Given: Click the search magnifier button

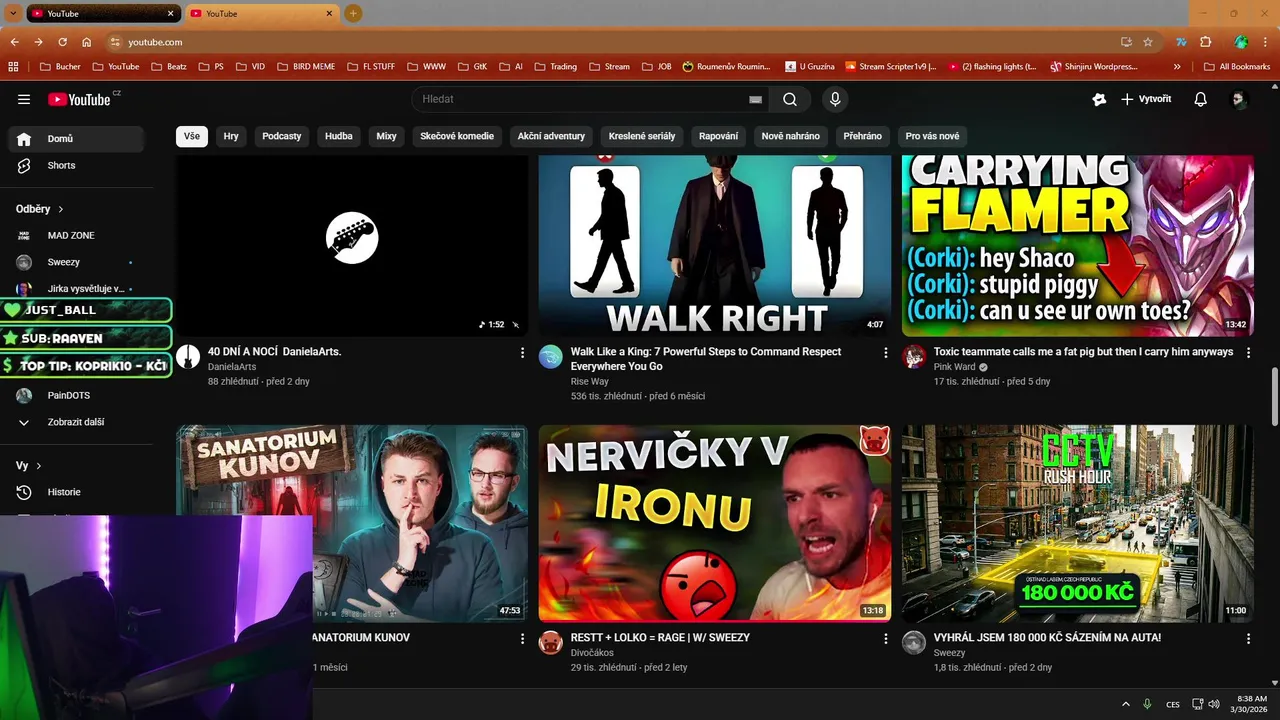Looking at the screenshot, I should 790,99.
